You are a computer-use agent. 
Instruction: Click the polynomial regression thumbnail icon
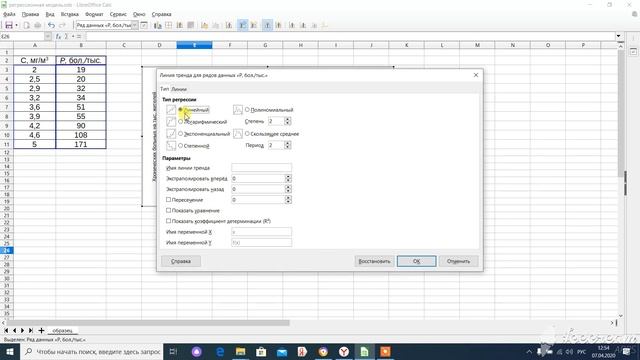pos(238,110)
